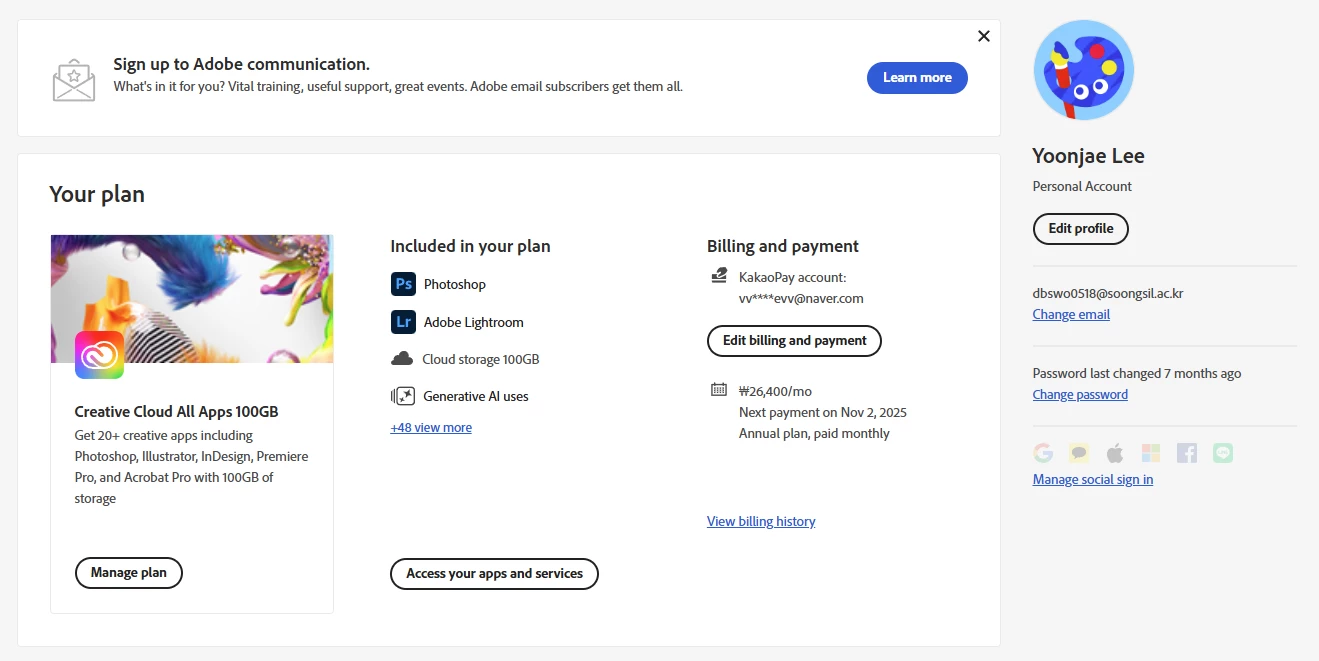Image resolution: width=1319 pixels, height=661 pixels.
Task: Click the Adobe Lightroom text label
Action: pos(474,323)
